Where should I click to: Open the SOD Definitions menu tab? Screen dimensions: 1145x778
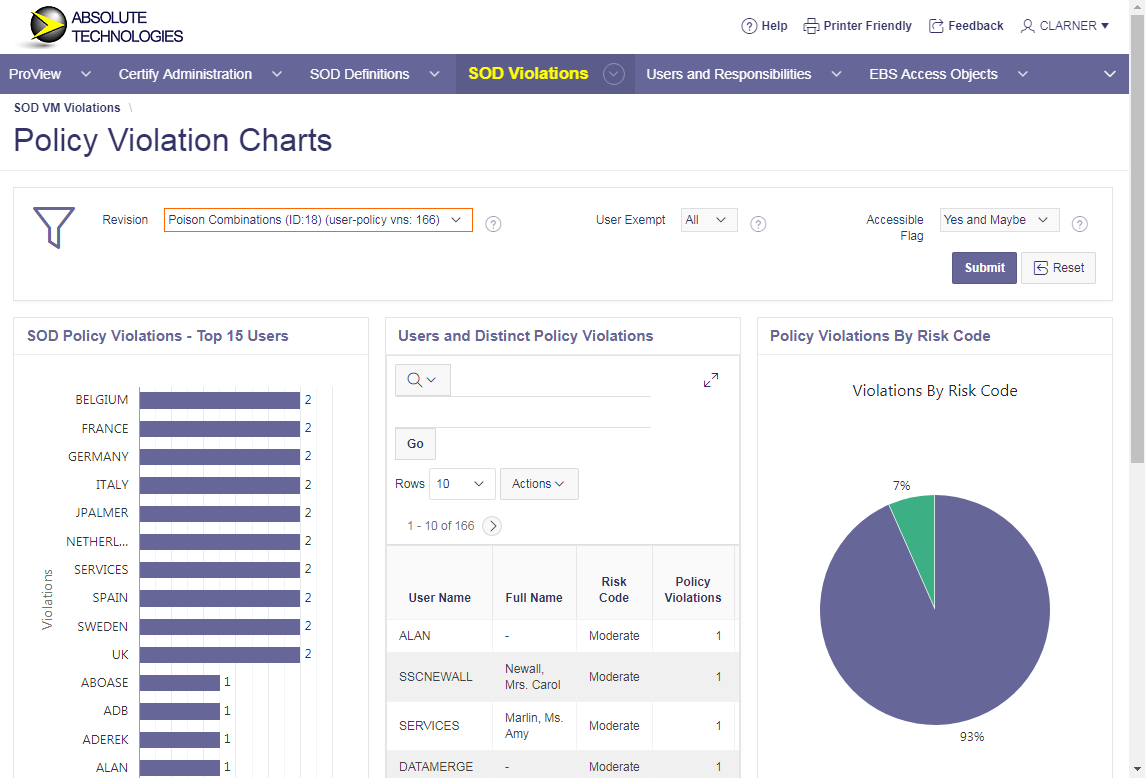[360, 74]
